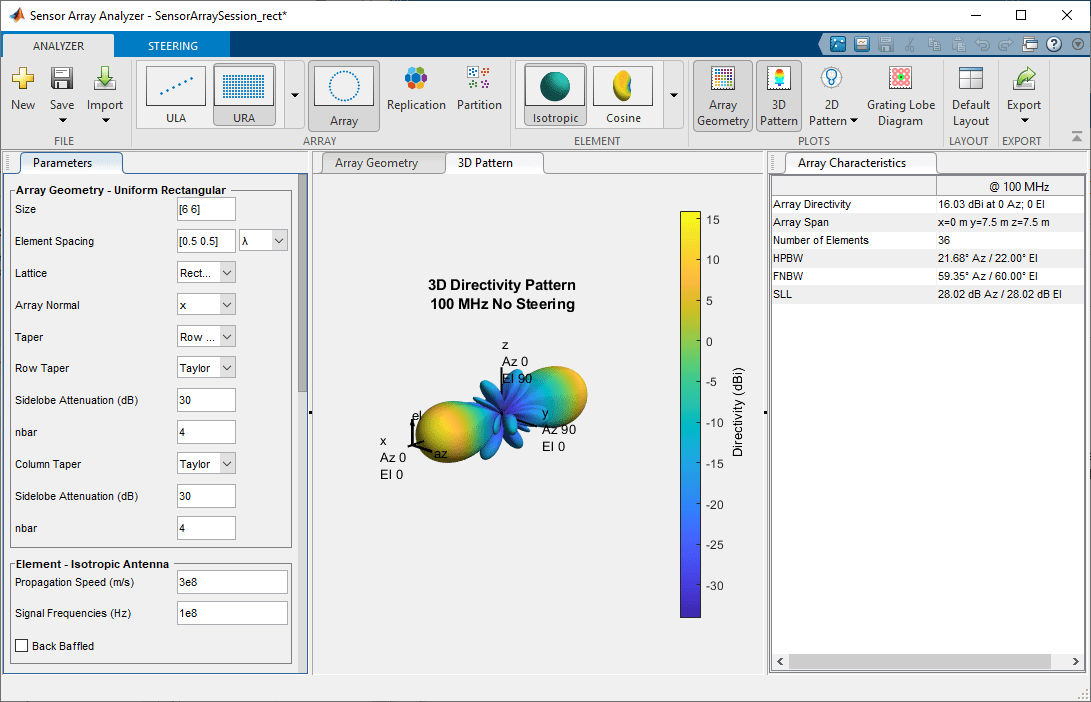Edit the Signal Frequencies field
This screenshot has height=702, width=1091.
point(232,612)
